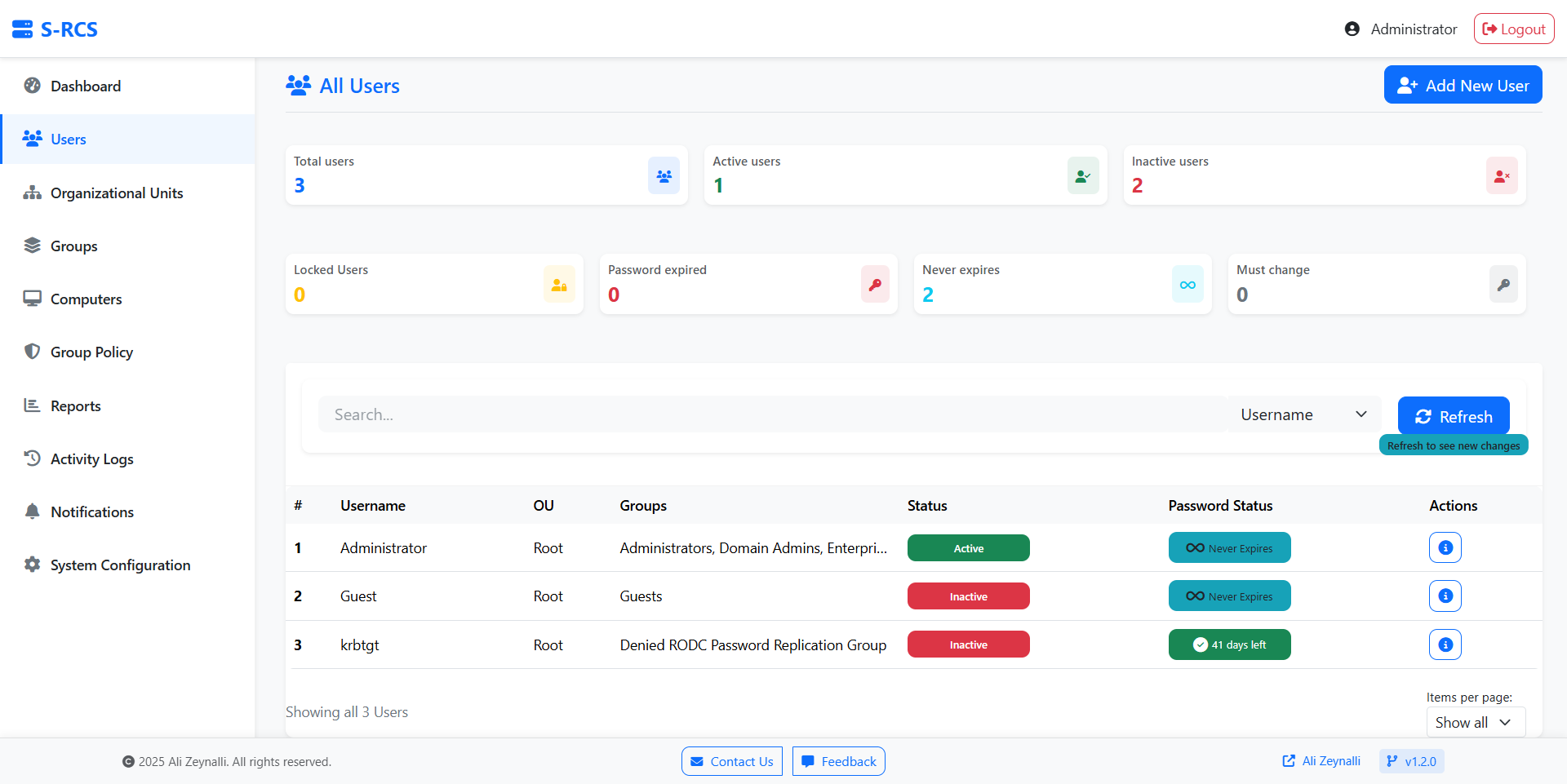Click the krbtgt username cell

pos(360,644)
